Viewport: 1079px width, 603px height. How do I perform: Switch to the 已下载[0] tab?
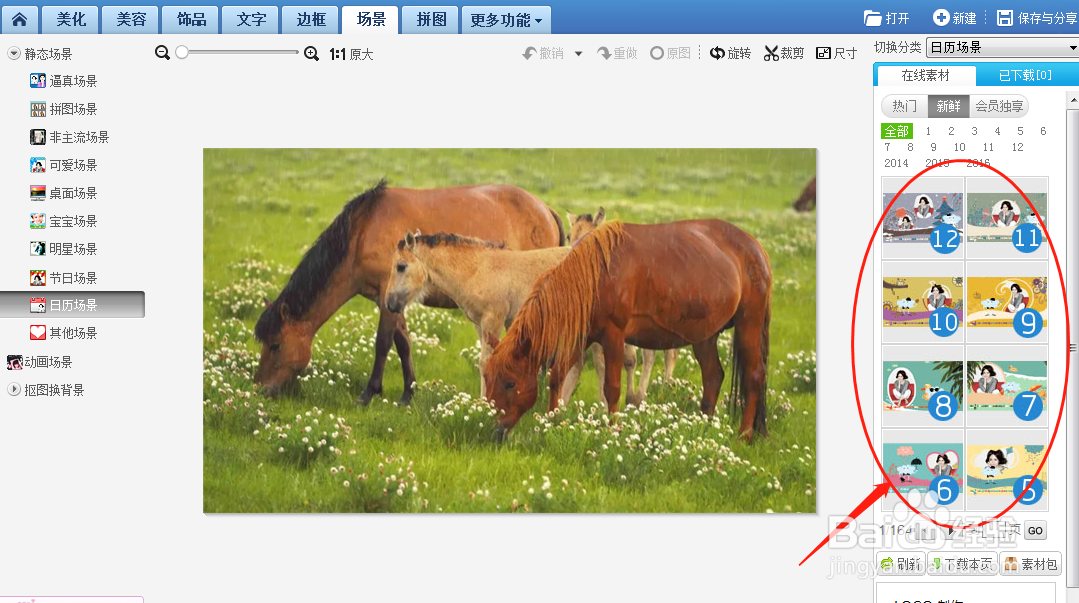coord(1025,75)
